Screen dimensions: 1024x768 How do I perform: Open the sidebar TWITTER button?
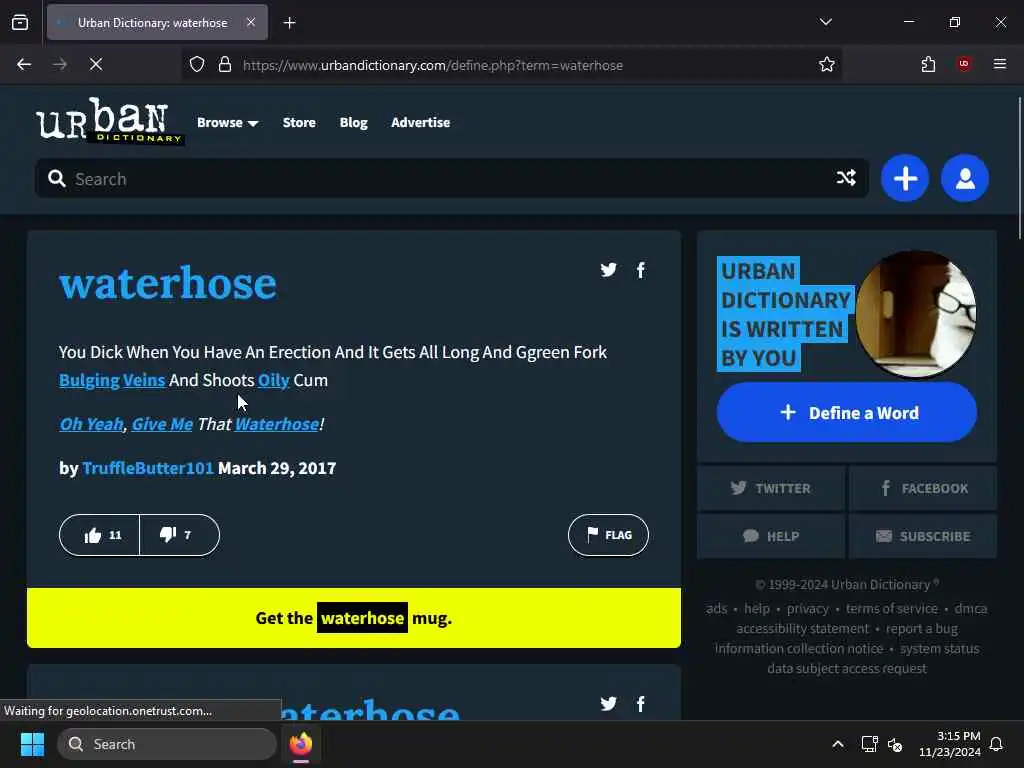coord(771,488)
